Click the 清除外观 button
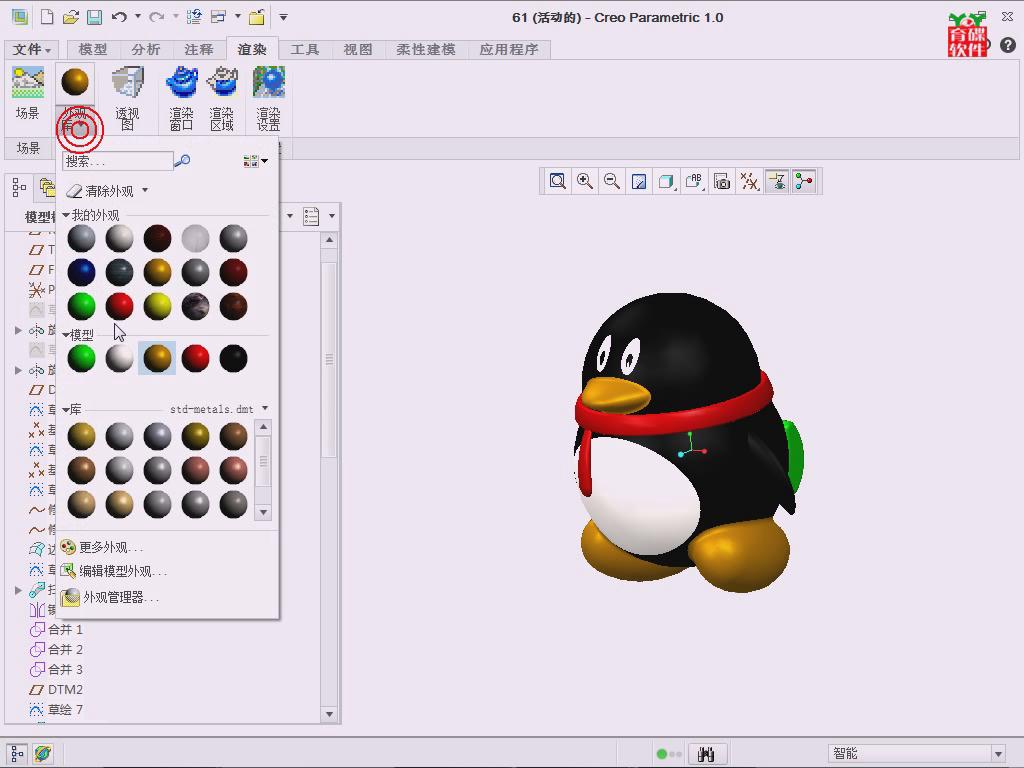The height and width of the screenshot is (768, 1024). click(100, 191)
